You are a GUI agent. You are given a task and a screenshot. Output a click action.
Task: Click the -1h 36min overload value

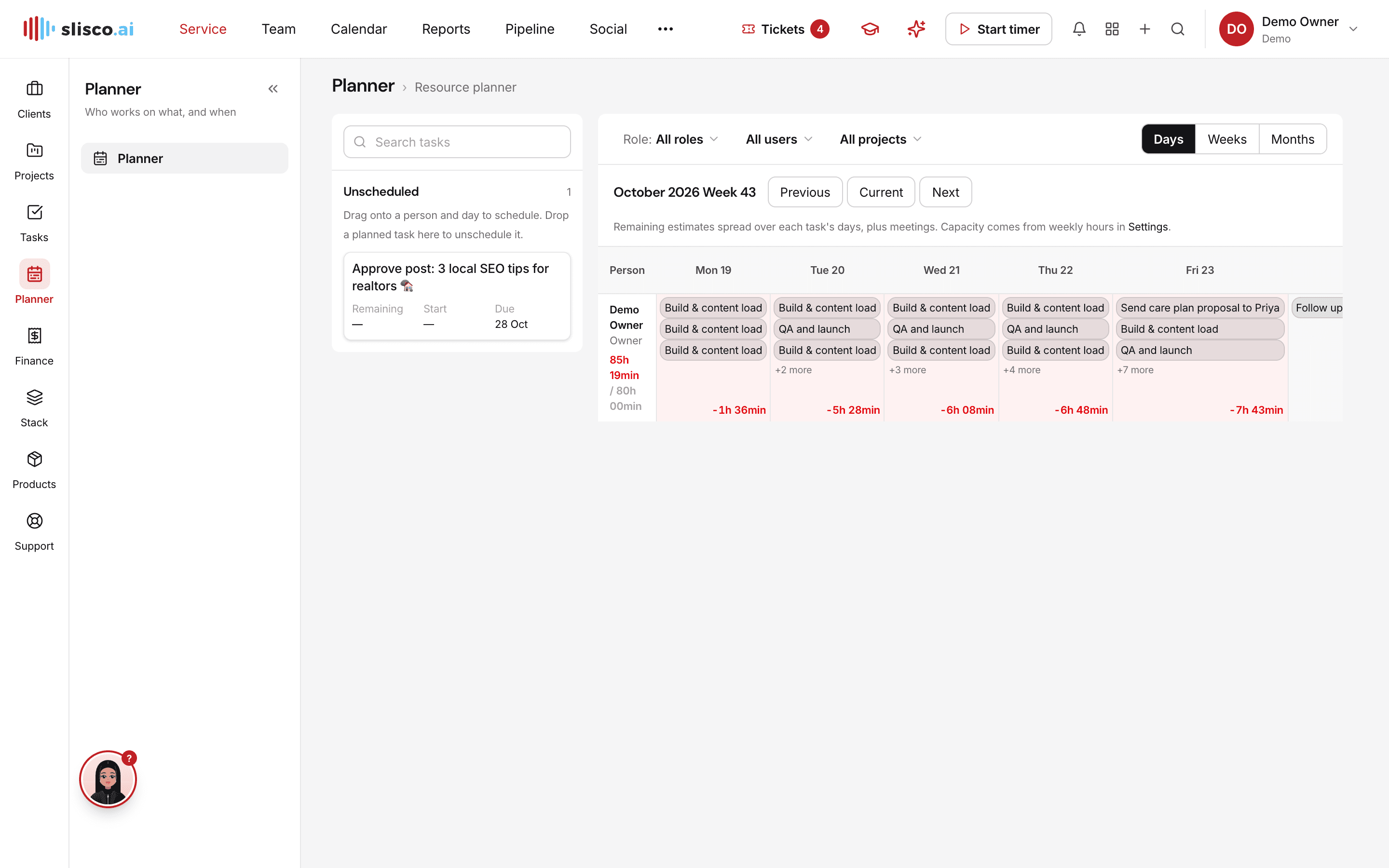tap(739, 410)
